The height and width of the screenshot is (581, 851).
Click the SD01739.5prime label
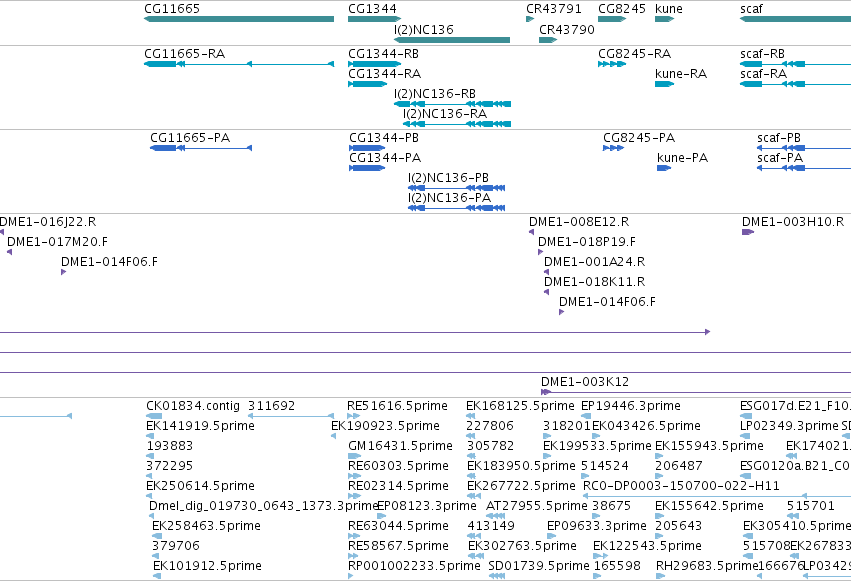tap(539, 566)
